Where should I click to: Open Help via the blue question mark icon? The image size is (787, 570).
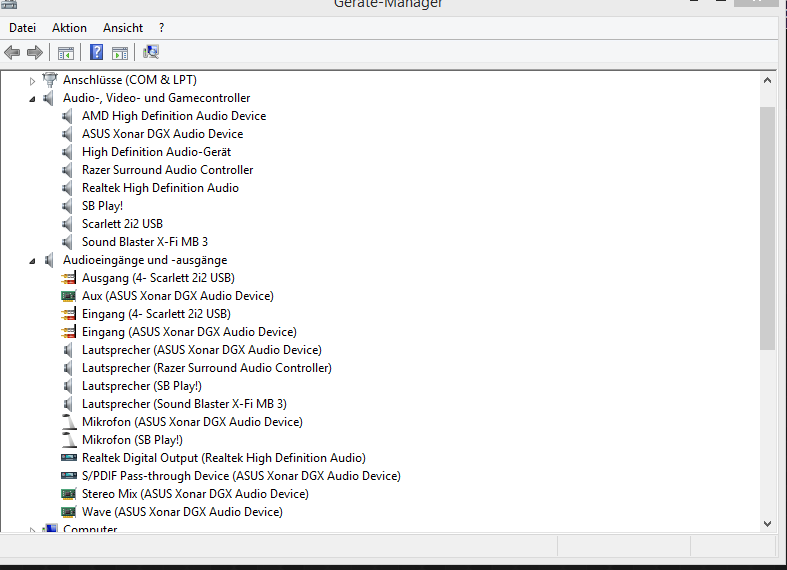96,52
